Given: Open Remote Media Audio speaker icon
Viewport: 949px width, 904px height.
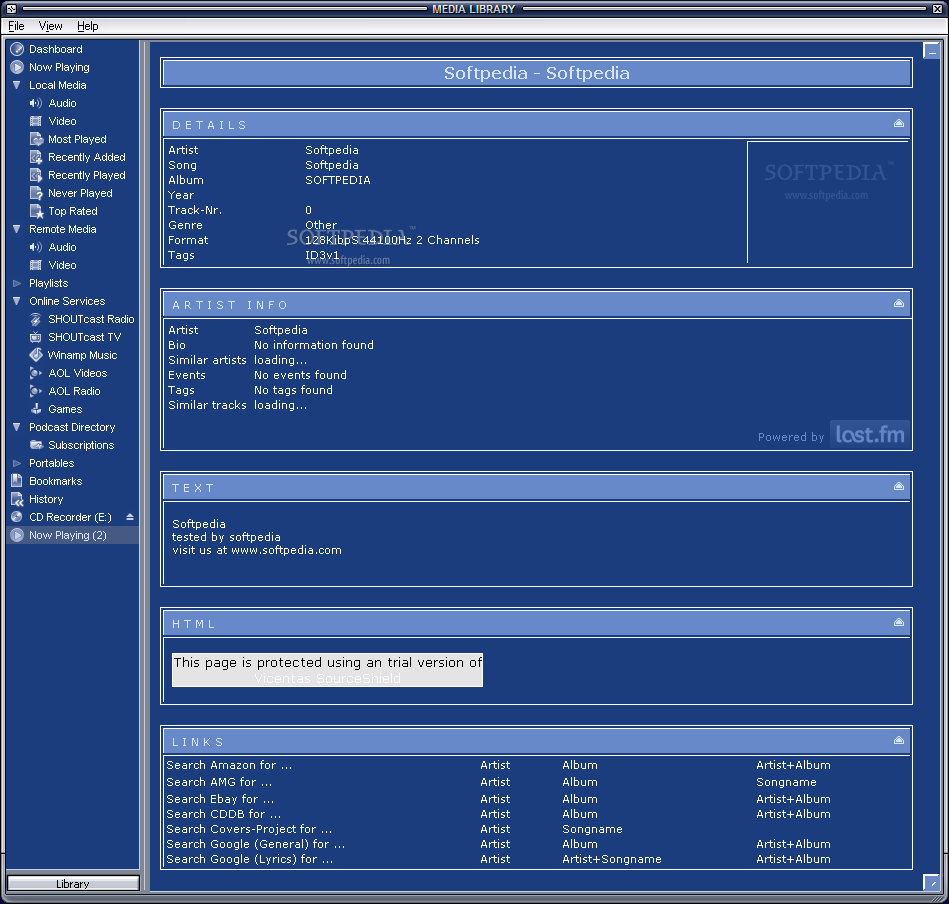Looking at the screenshot, I should [x=36, y=247].
